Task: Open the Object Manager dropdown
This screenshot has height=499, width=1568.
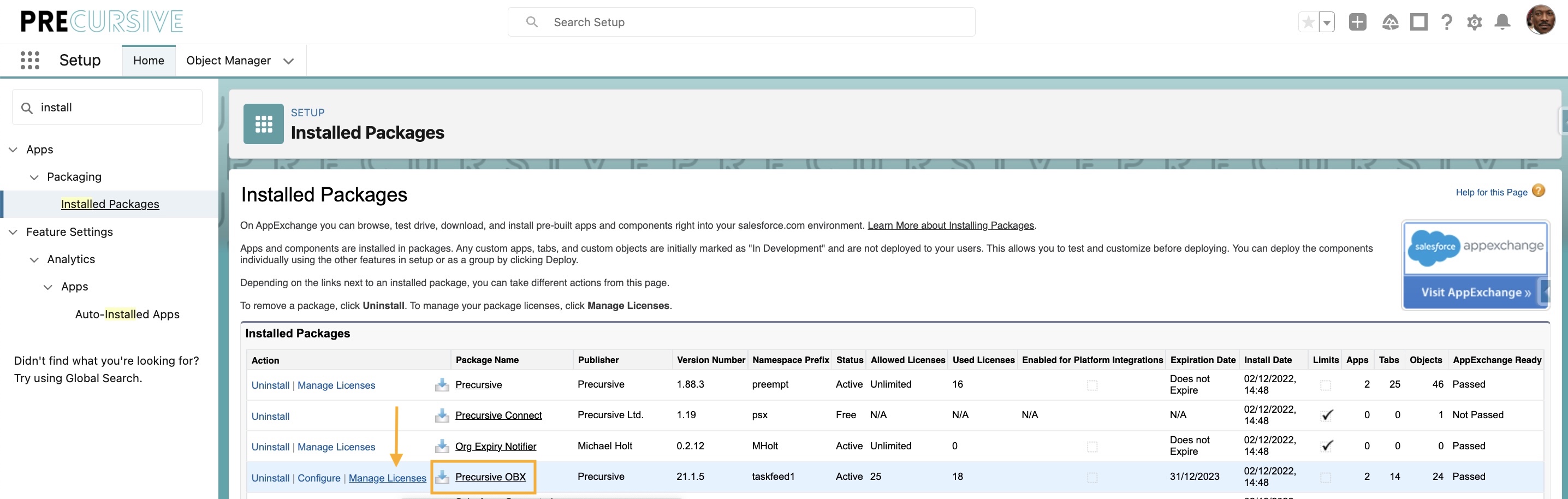Action: (x=288, y=61)
